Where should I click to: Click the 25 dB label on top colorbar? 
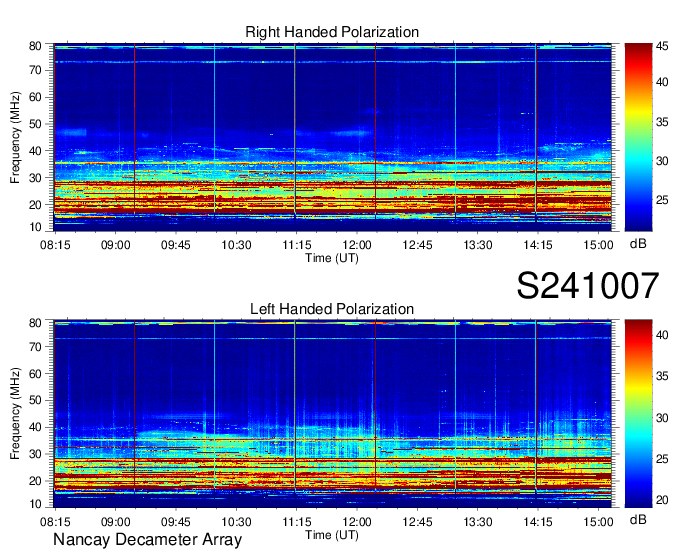coord(662,200)
